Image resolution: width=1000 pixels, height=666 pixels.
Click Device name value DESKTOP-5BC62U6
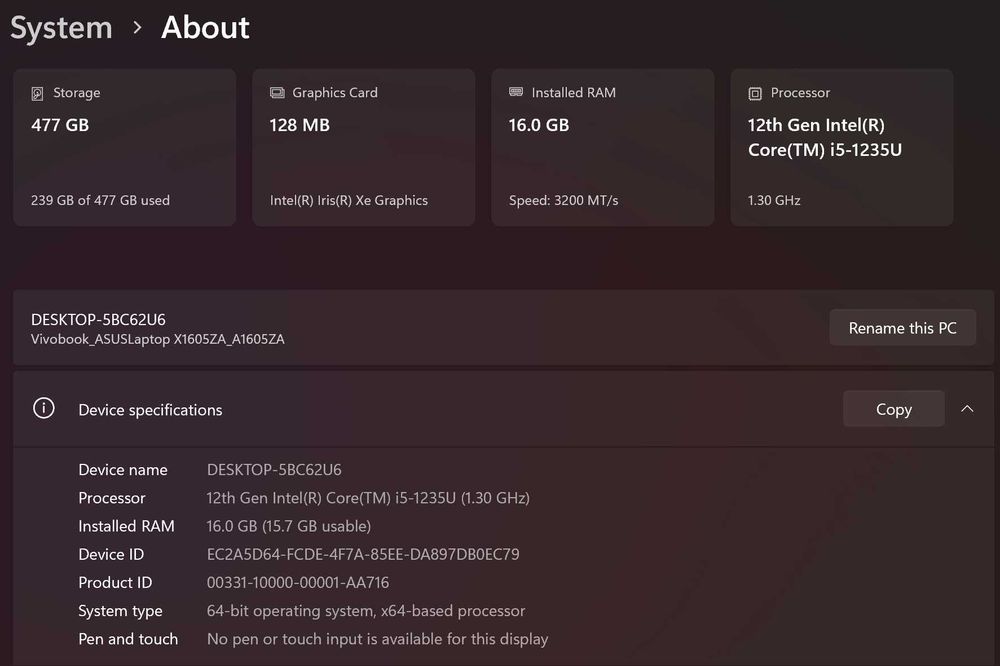(274, 470)
